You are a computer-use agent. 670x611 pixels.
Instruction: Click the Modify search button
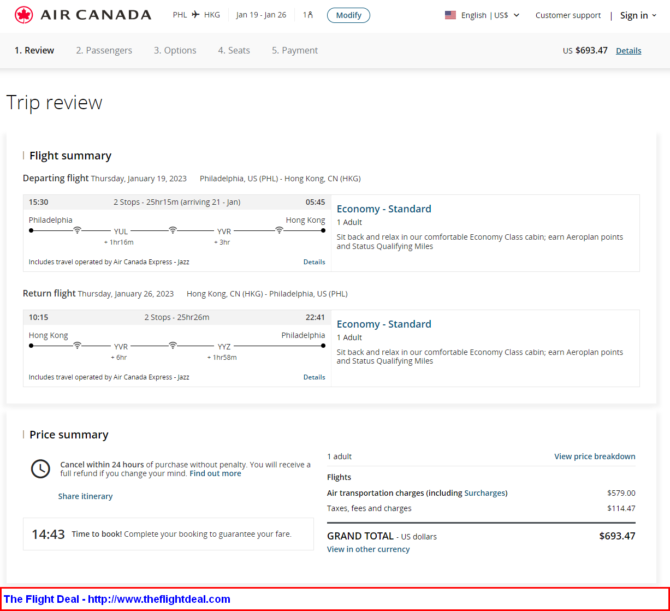tap(349, 15)
